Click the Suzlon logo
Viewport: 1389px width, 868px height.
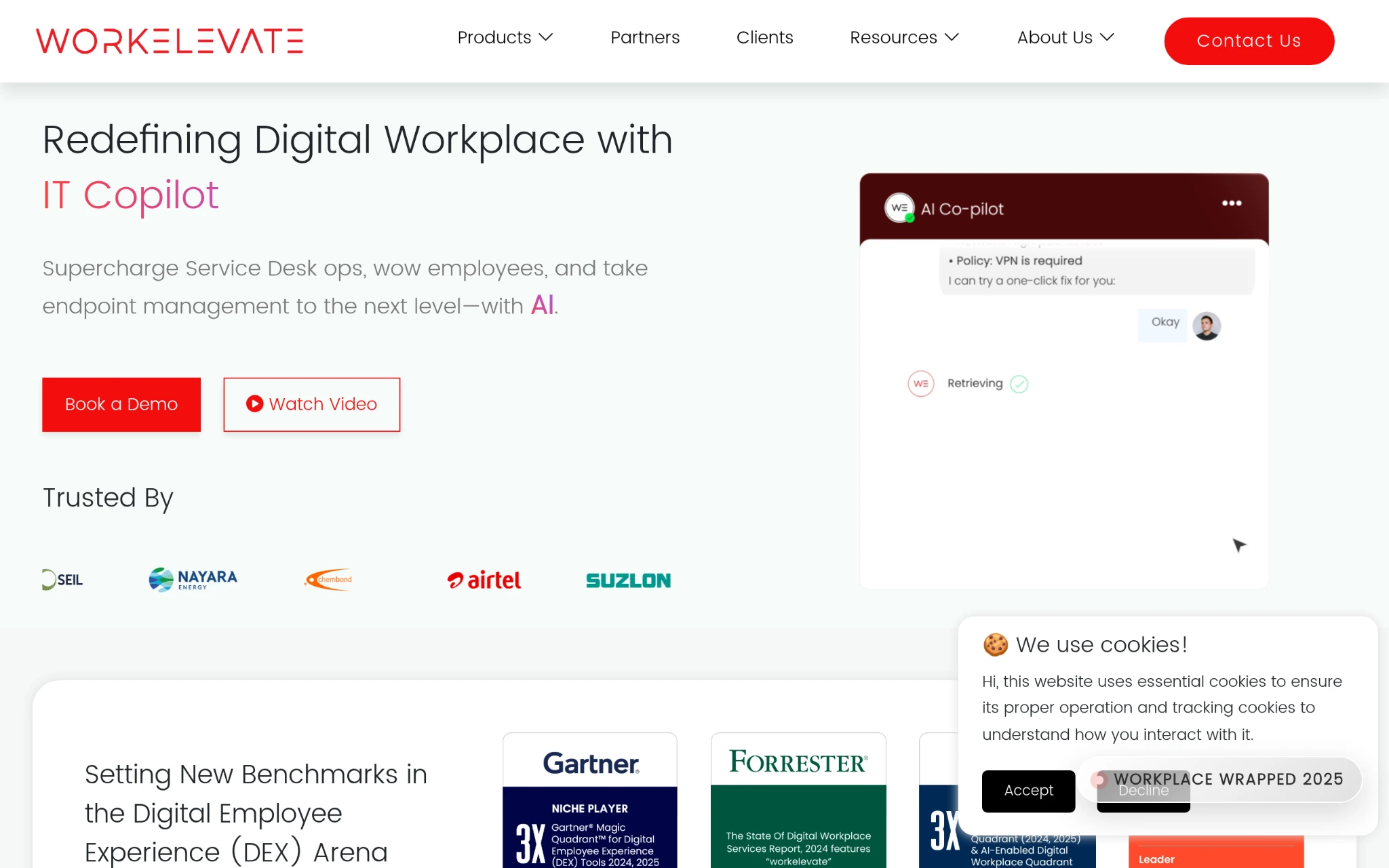[x=628, y=580]
